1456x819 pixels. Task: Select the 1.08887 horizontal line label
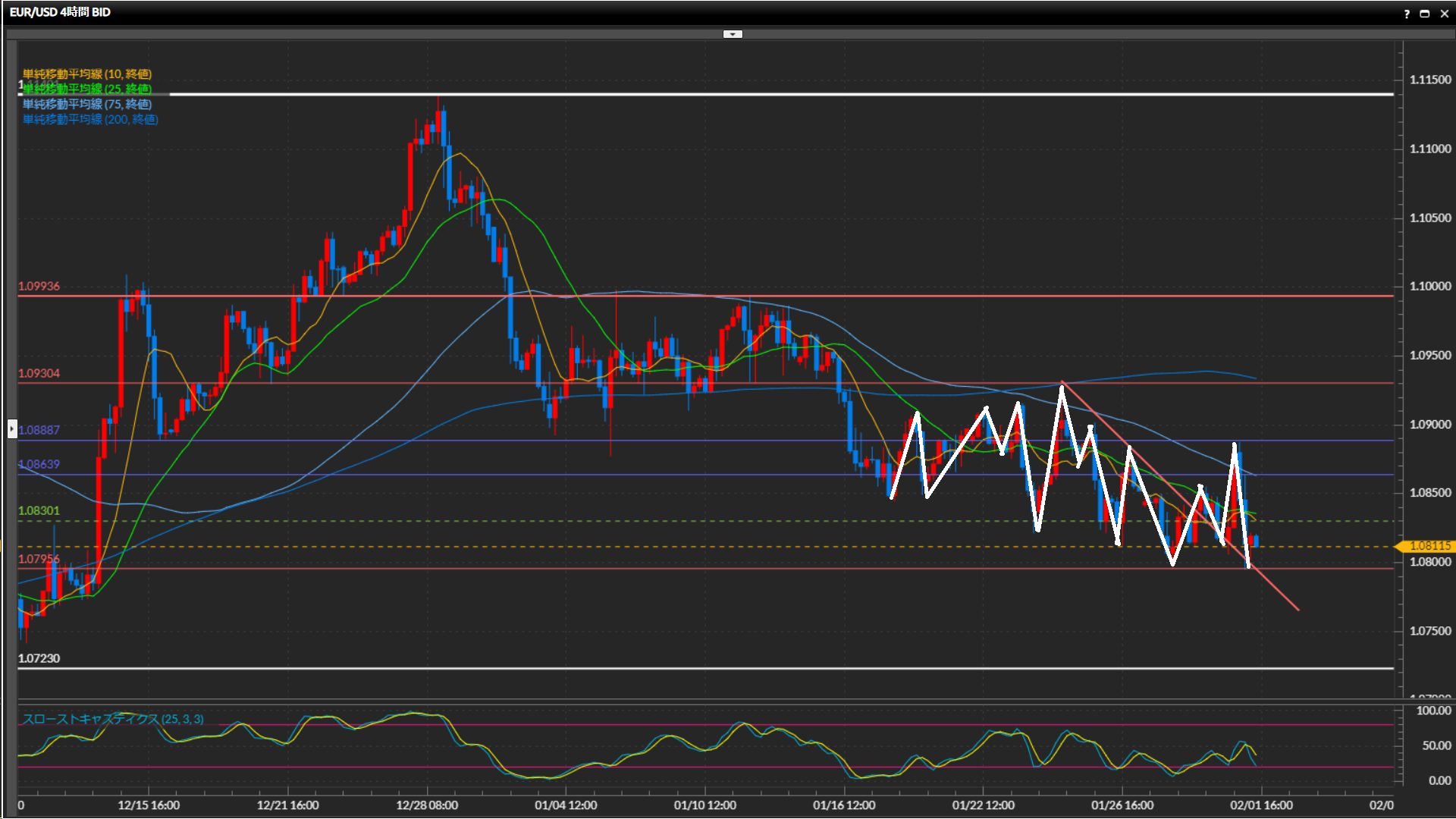pyautogui.click(x=39, y=430)
